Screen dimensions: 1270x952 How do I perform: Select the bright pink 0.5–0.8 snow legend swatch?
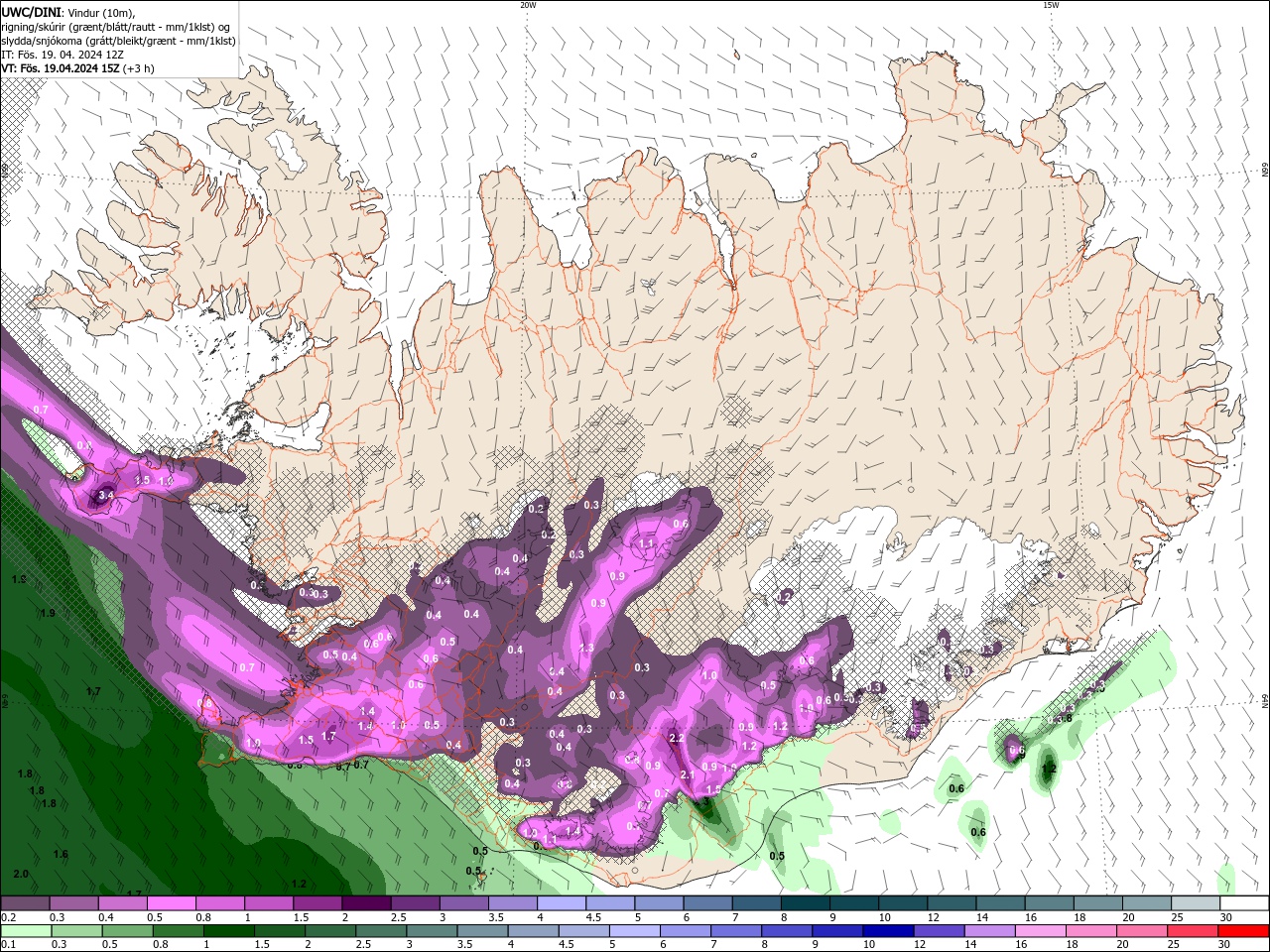pyautogui.click(x=172, y=903)
